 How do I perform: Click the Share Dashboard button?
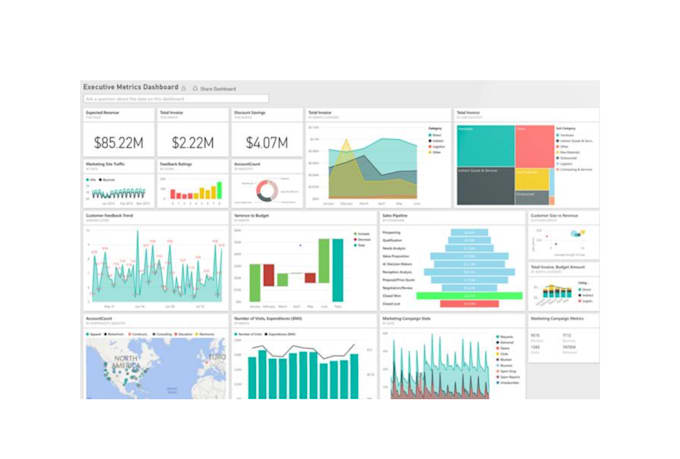(215, 89)
